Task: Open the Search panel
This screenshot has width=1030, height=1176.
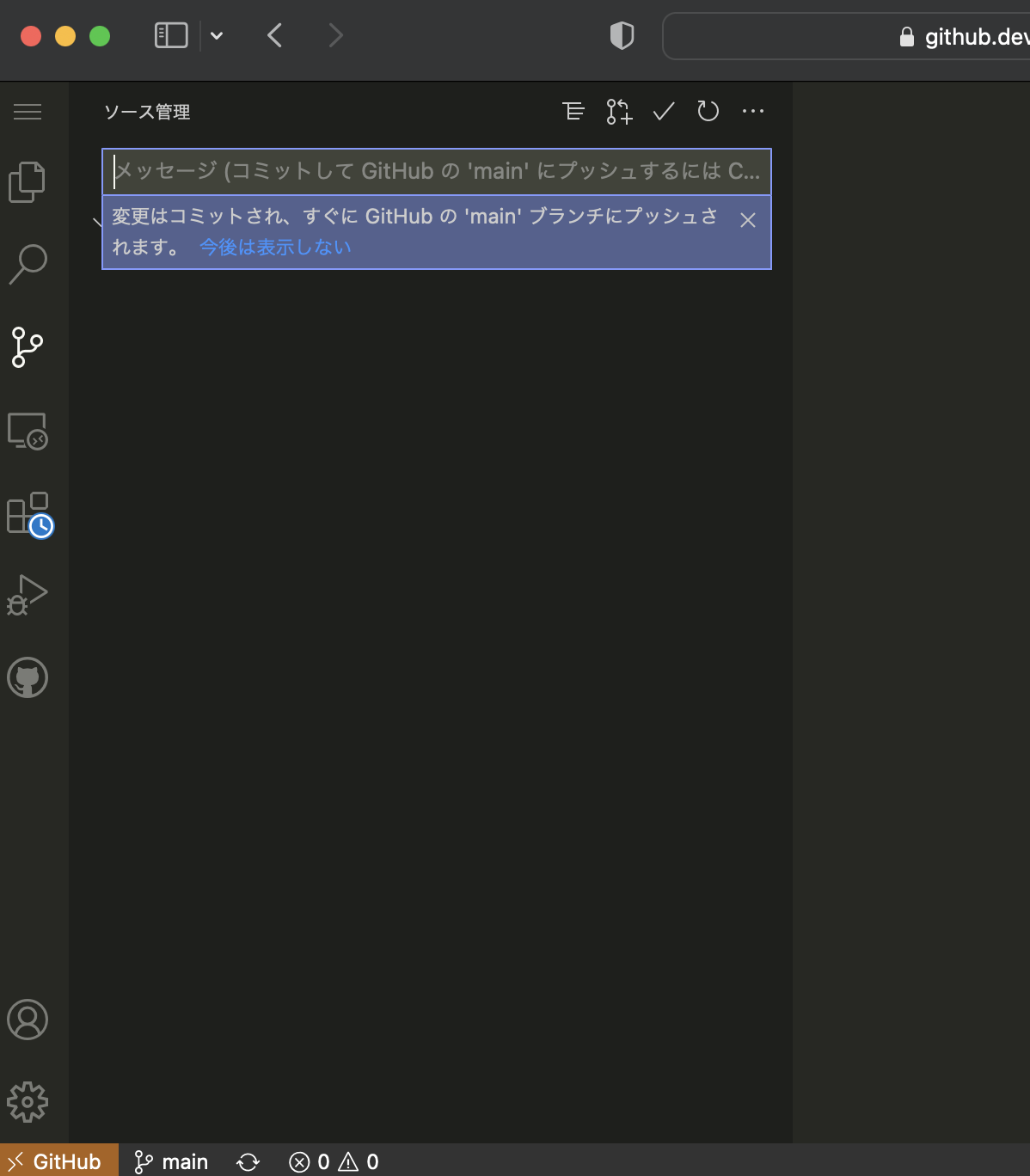Action: tap(28, 263)
